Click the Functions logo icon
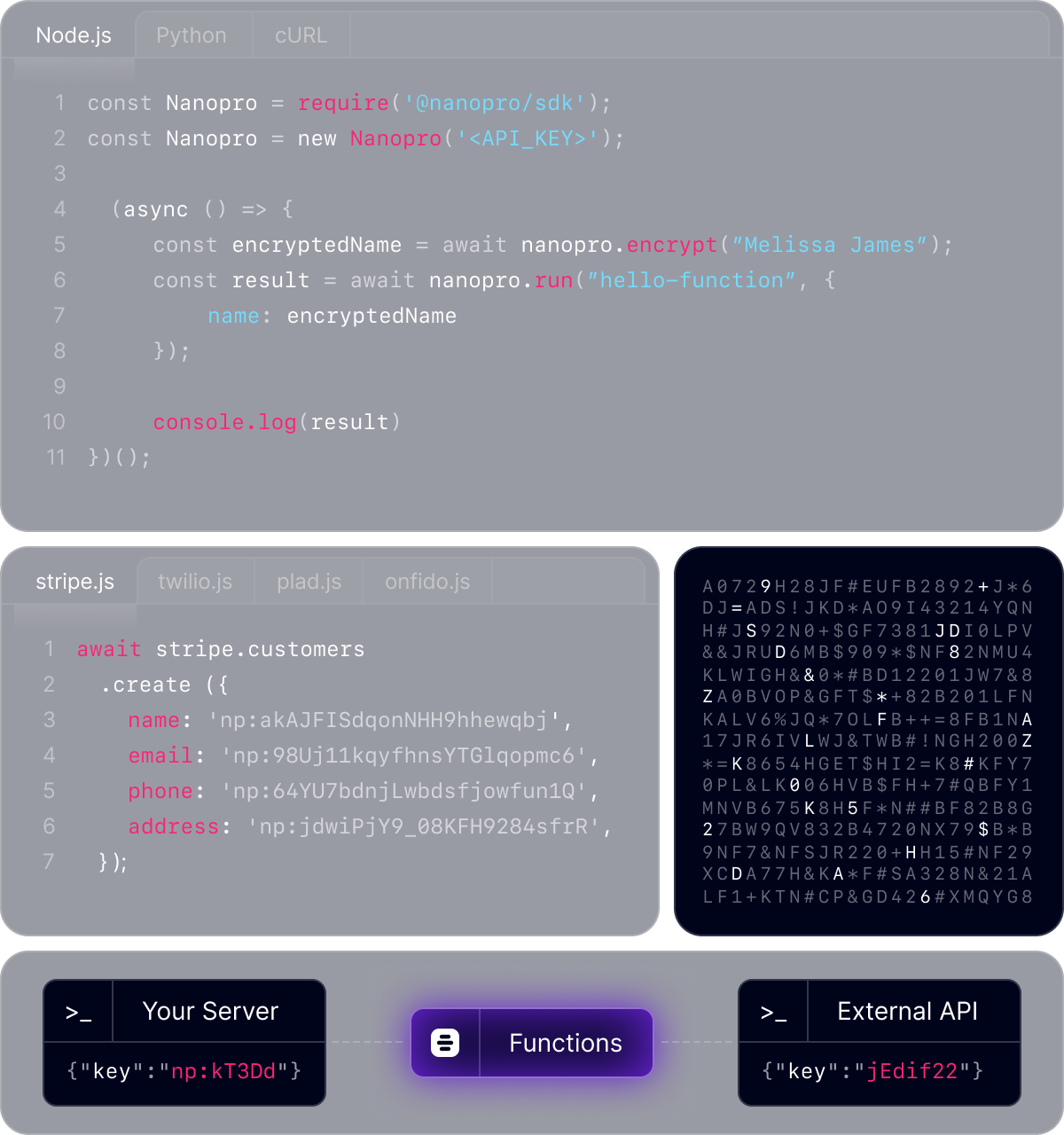 pyautogui.click(x=445, y=1043)
